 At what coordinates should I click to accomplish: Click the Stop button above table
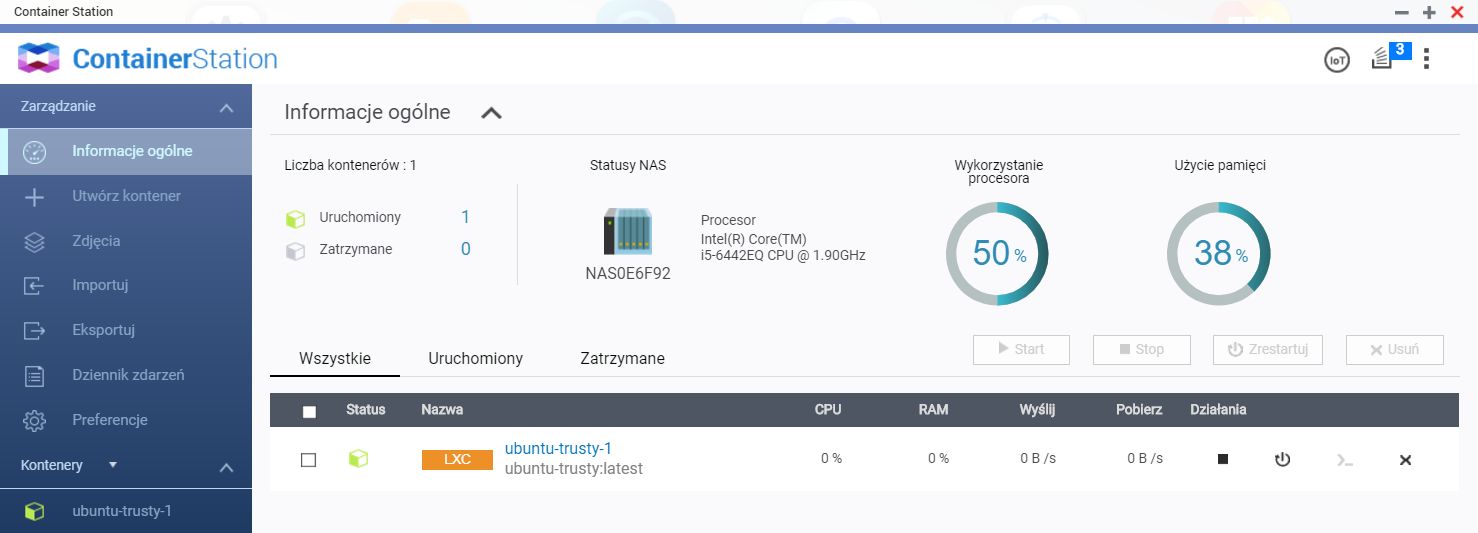[x=1141, y=349]
